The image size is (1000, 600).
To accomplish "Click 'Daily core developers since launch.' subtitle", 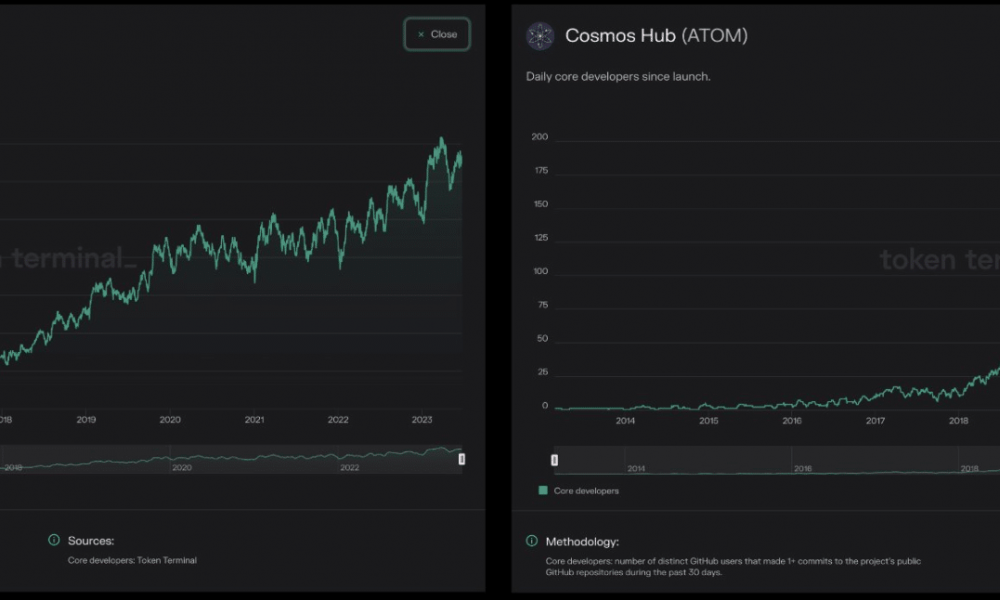I will click(x=618, y=77).
